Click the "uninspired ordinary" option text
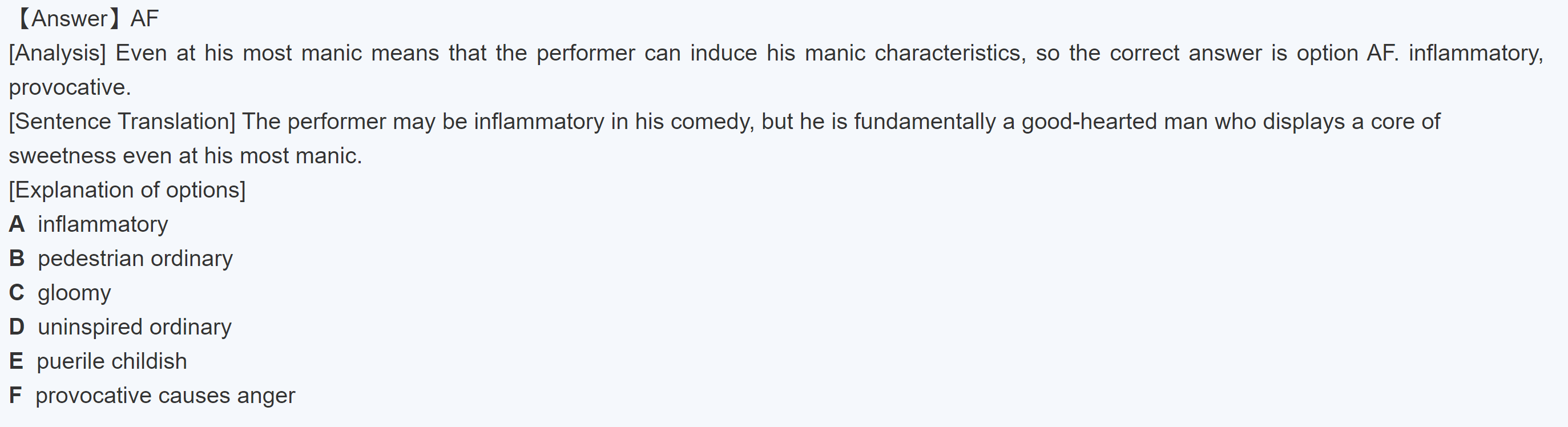This screenshot has height=427, width=1568. pos(135,327)
